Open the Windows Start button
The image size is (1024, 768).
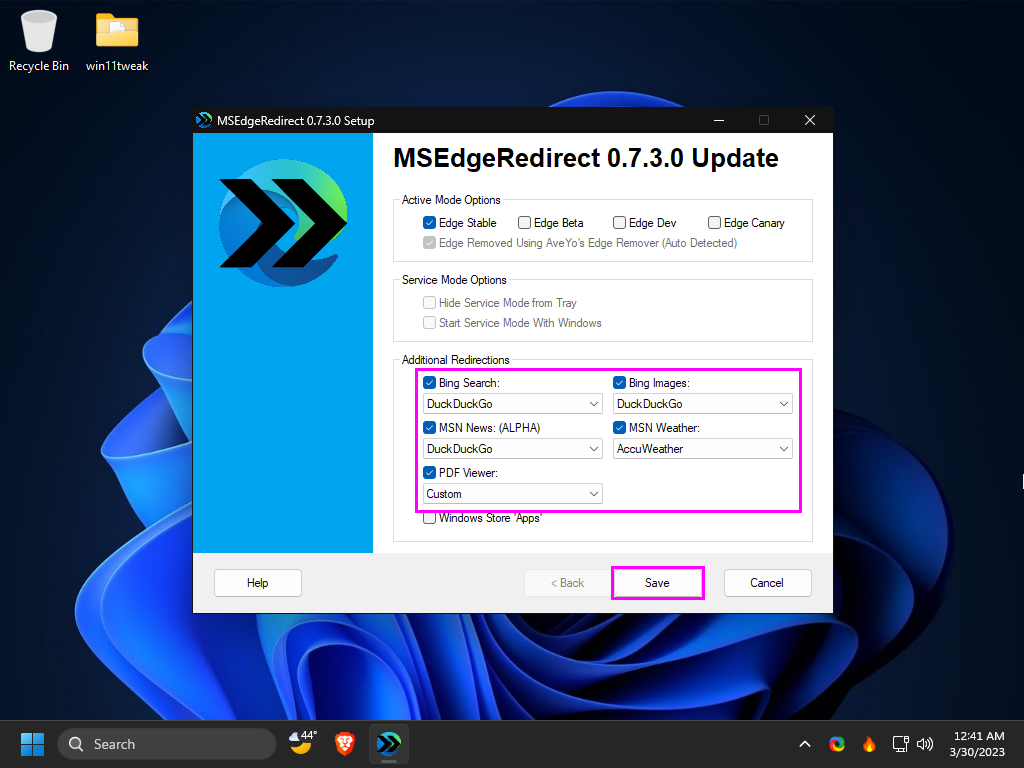point(32,744)
